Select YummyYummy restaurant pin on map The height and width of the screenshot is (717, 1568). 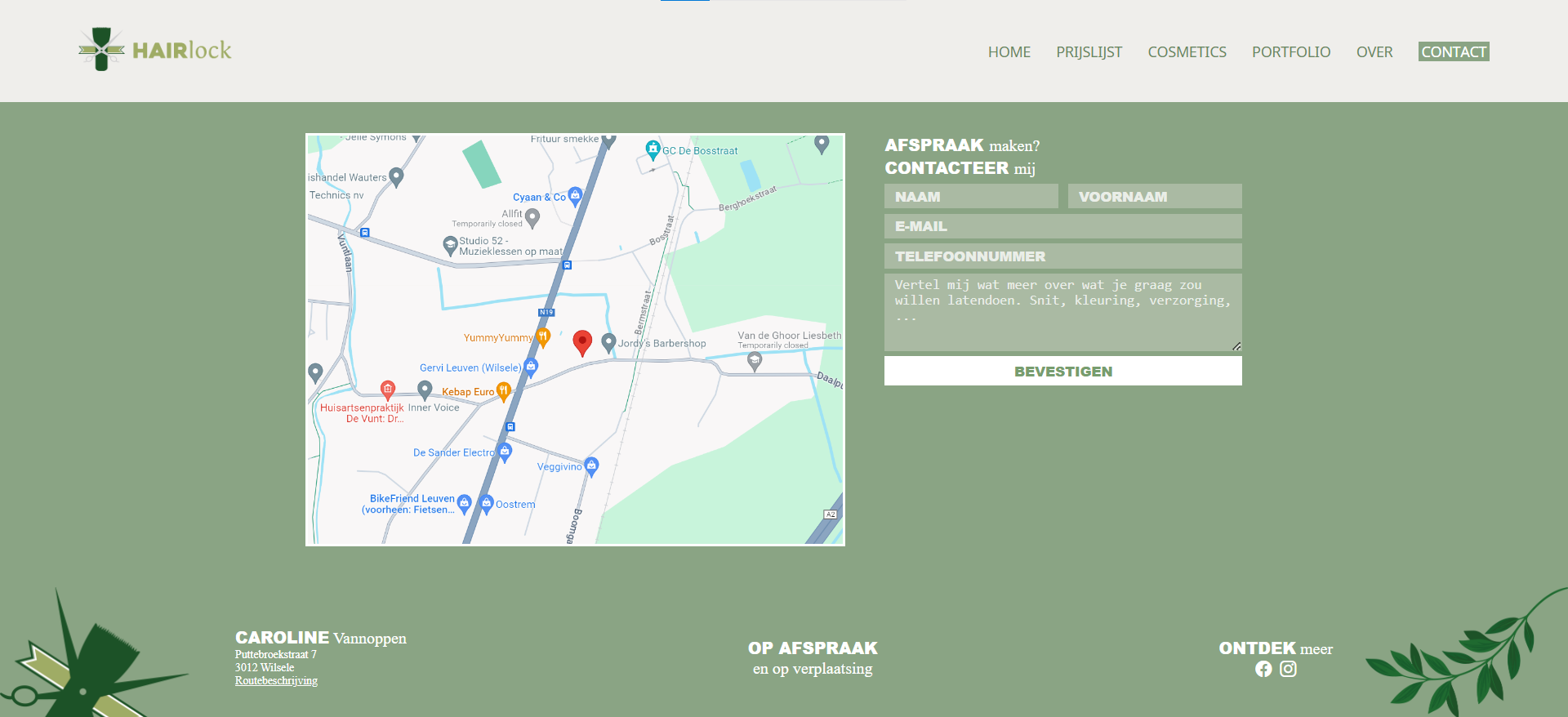[x=543, y=337]
